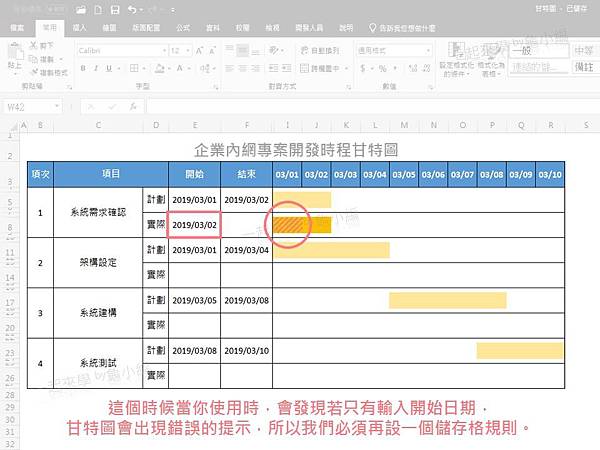Click into the formula bar
This screenshot has width=600, height=450.
pos(371,107)
